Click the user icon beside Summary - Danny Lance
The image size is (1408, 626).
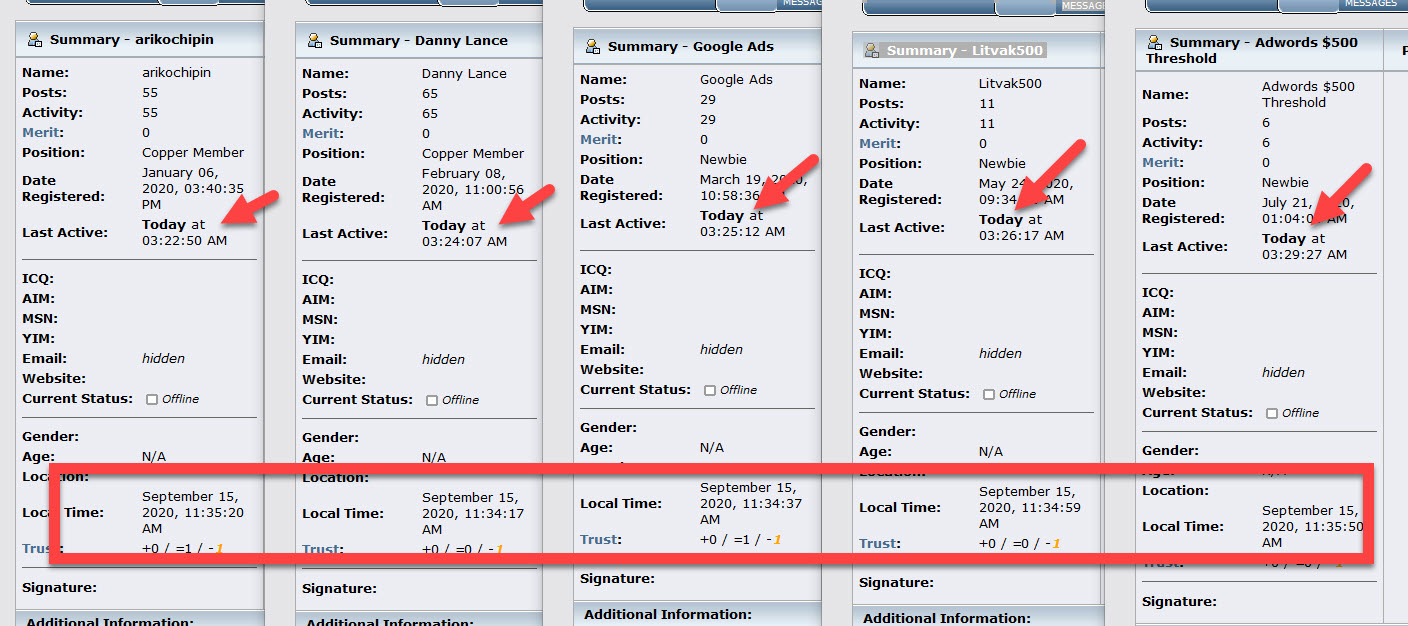pos(315,41)
